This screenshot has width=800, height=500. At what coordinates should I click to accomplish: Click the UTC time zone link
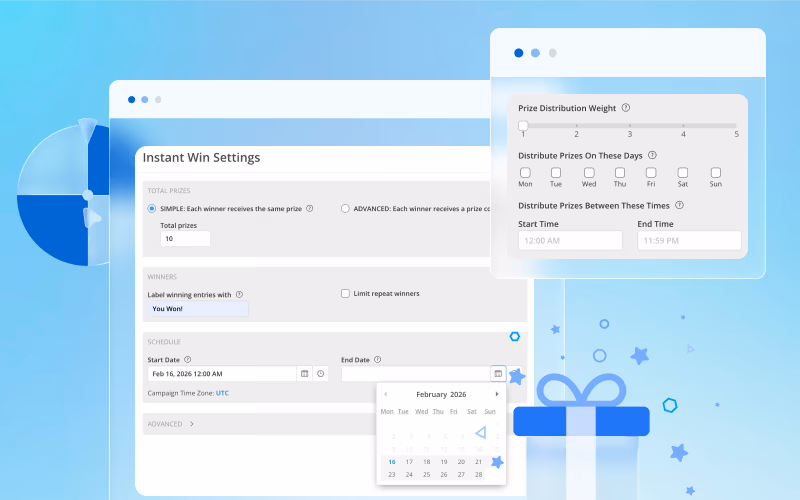222,393
